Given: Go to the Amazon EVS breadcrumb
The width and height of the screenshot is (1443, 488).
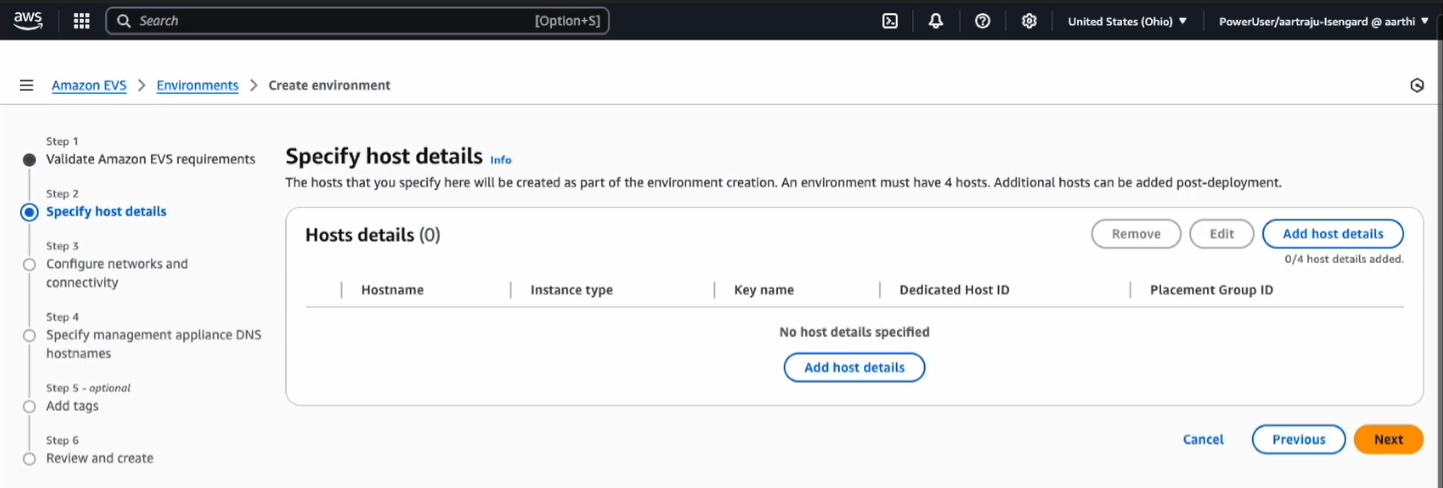Looking at the screenshot, I should (x=89, y=86).
